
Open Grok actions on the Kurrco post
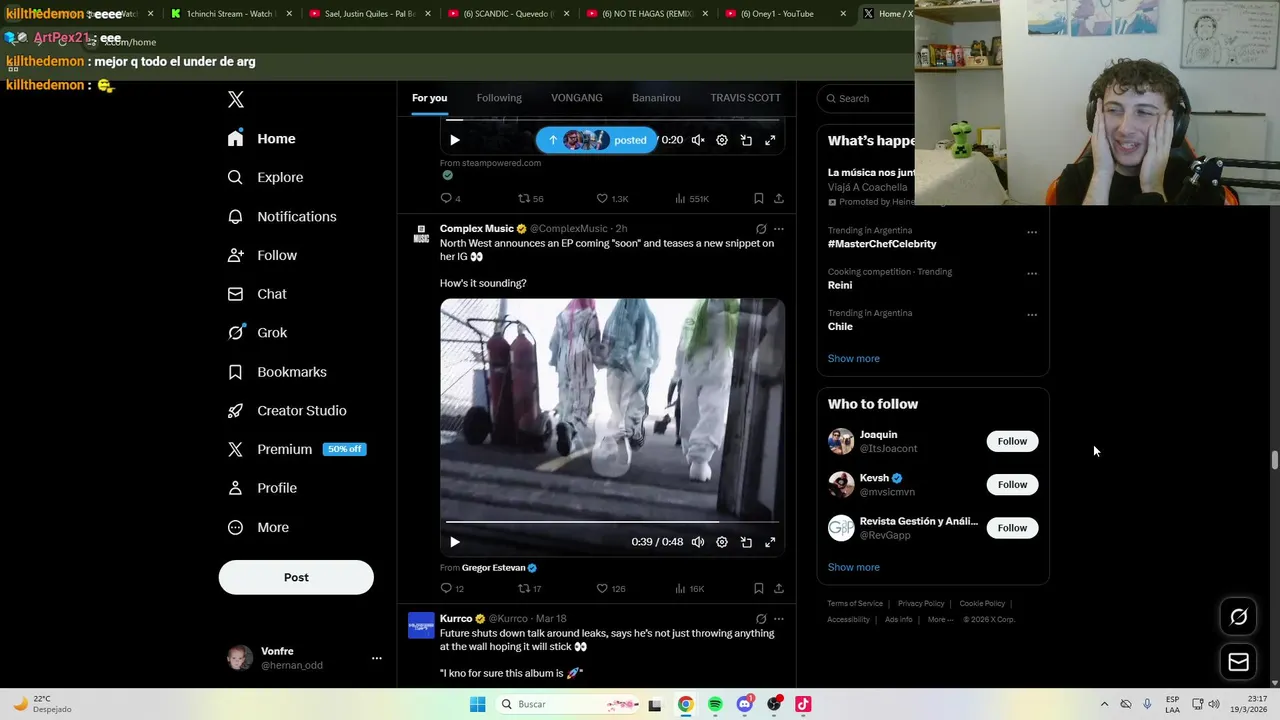[761, 619]
